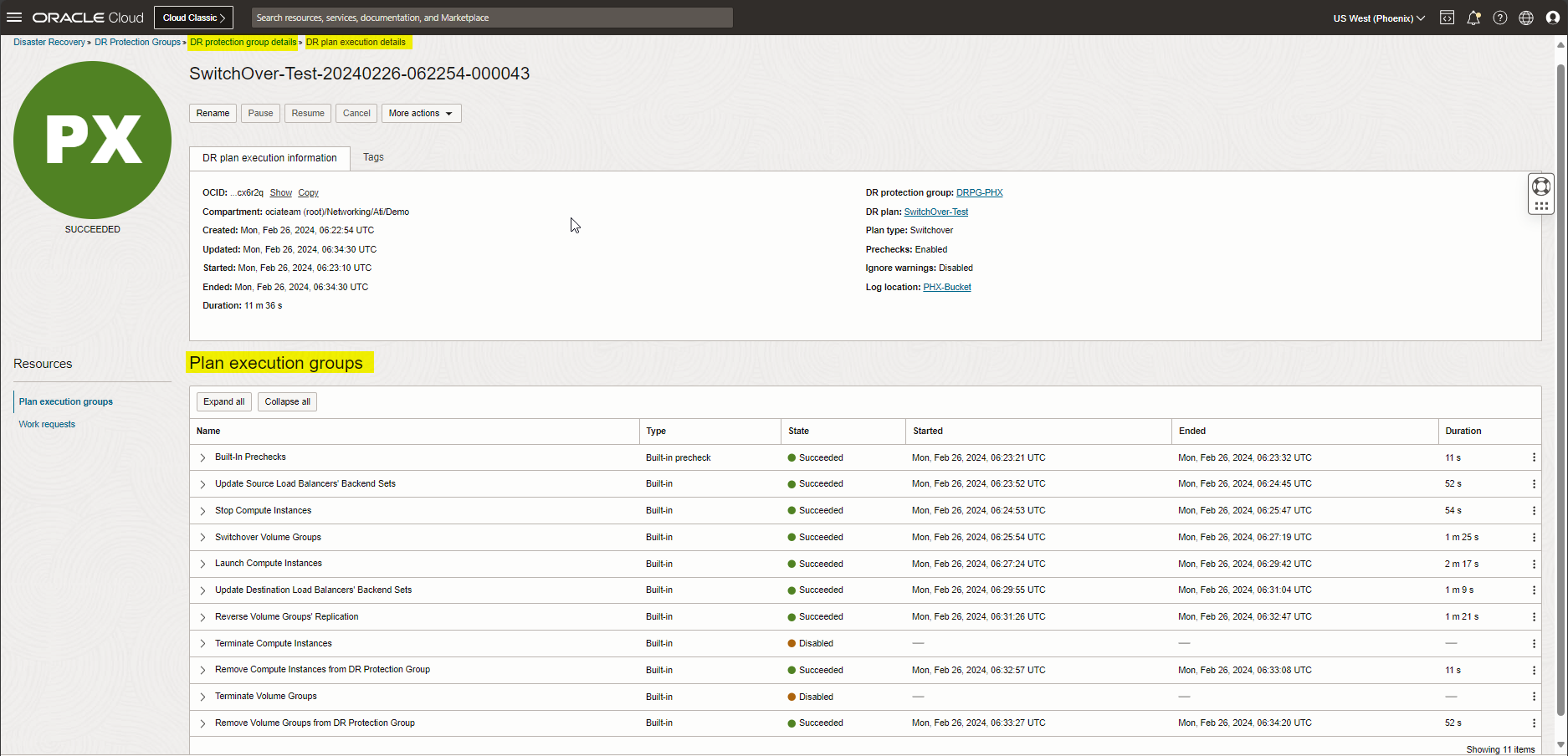Open the Cloud Shell developer tools icon
Viewport: 1568px width, 756px height.
point(1447,18)
